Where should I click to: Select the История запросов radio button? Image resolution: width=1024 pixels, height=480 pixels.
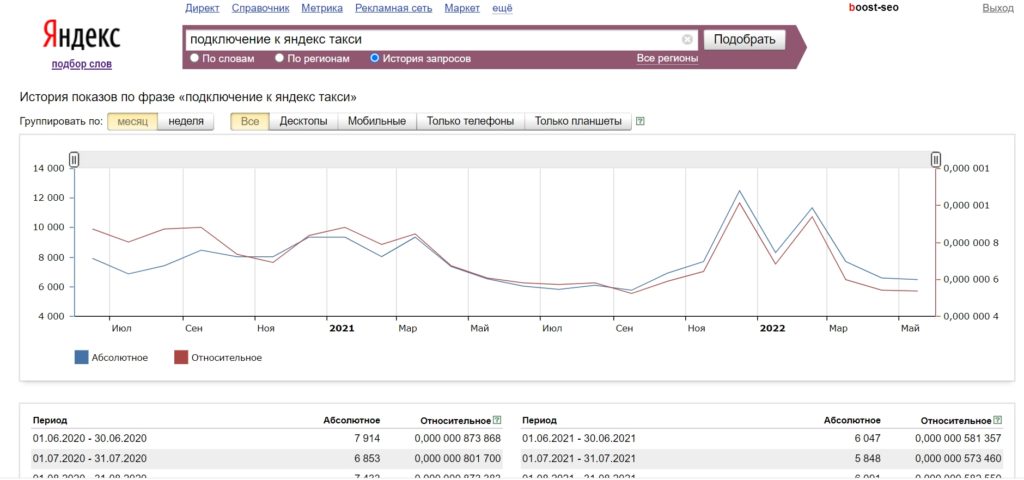tap(374, 58)
